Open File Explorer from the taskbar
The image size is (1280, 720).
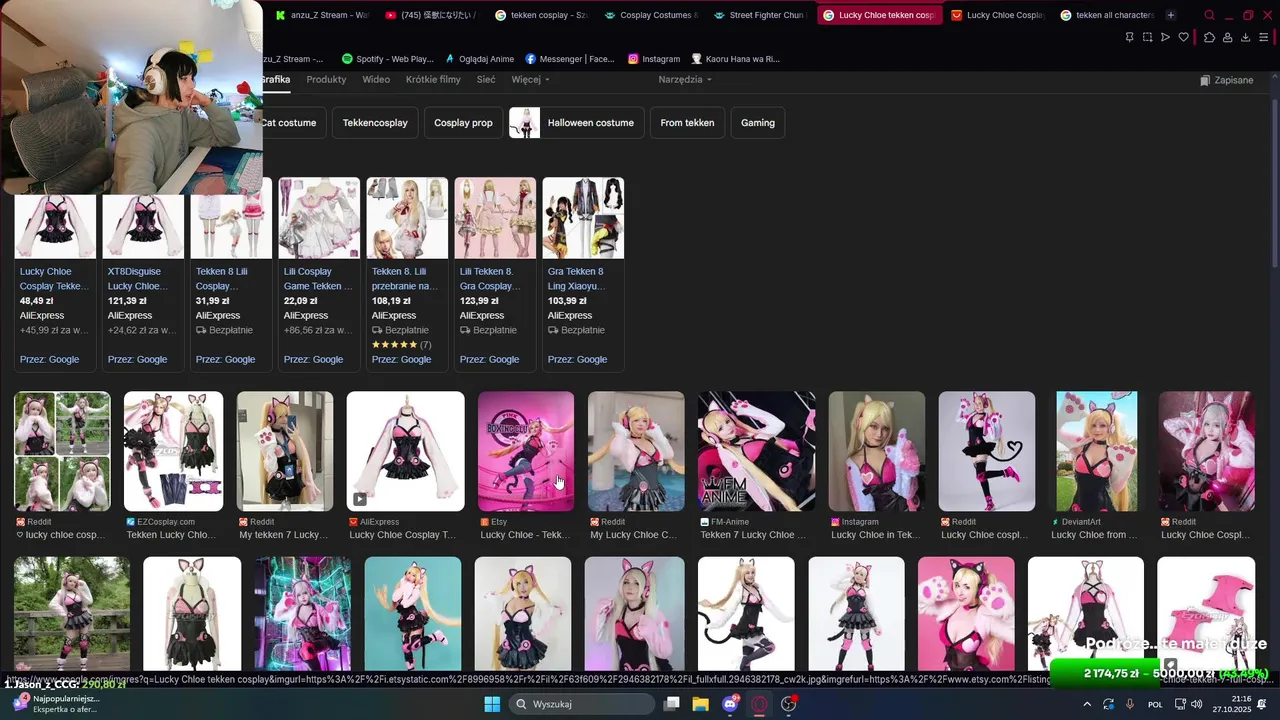701,704
